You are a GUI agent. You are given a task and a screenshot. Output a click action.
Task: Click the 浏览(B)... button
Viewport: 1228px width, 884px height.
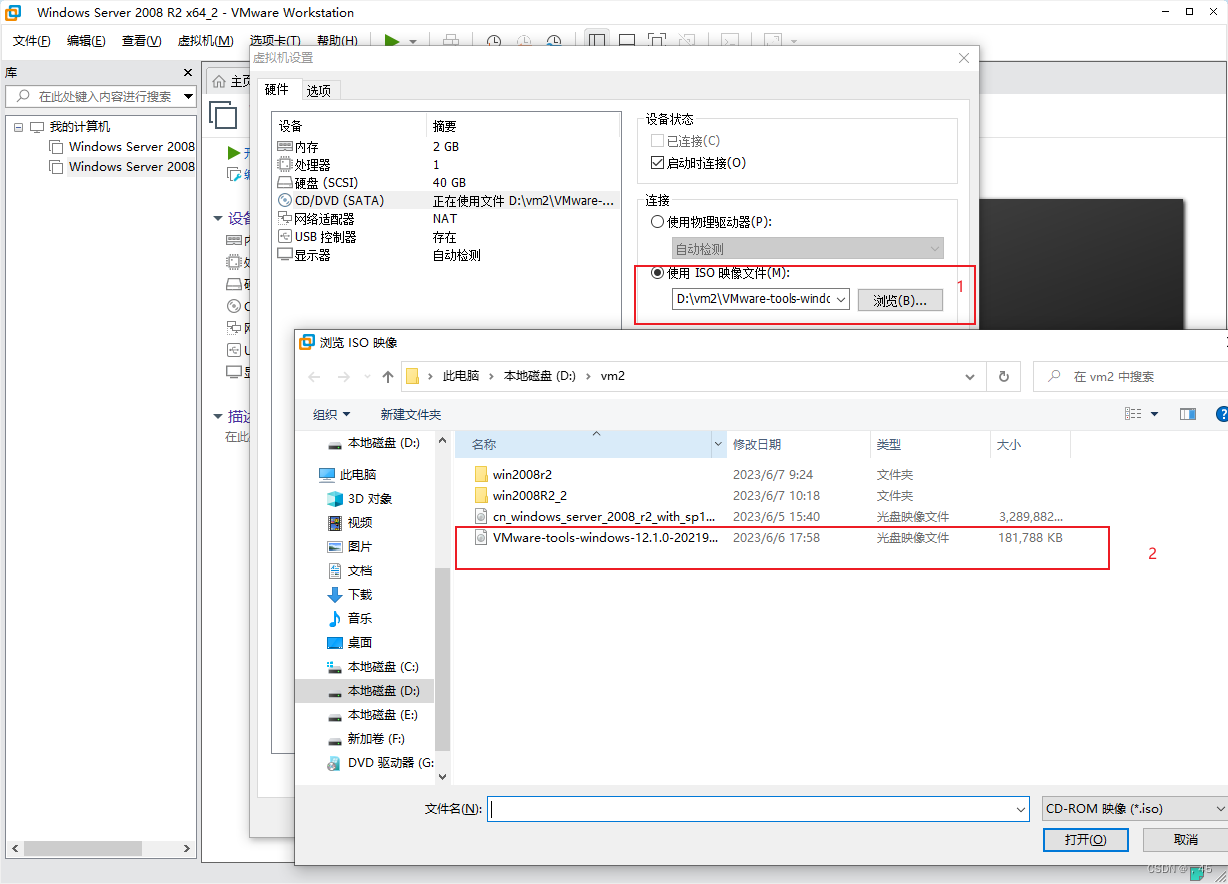pos(900,300)
